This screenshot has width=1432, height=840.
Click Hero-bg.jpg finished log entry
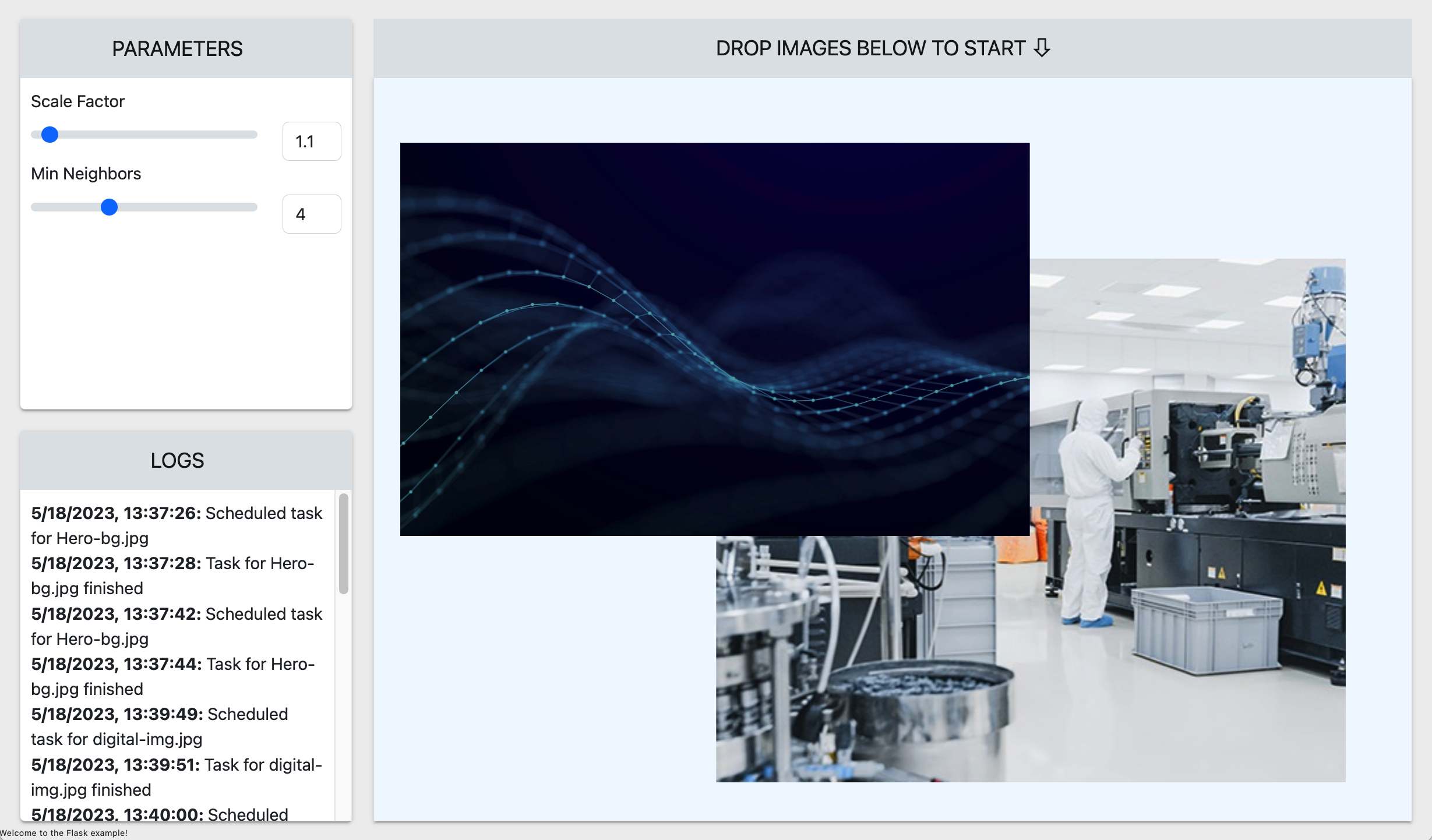point(175,575)
